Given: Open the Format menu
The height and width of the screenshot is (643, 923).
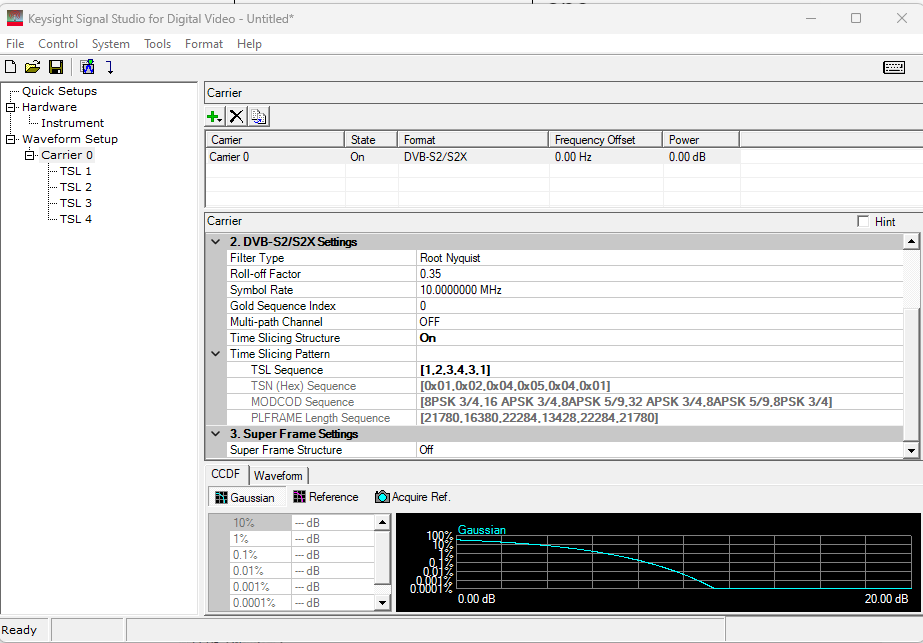Looking at the screenshot, I should point(204,44).
